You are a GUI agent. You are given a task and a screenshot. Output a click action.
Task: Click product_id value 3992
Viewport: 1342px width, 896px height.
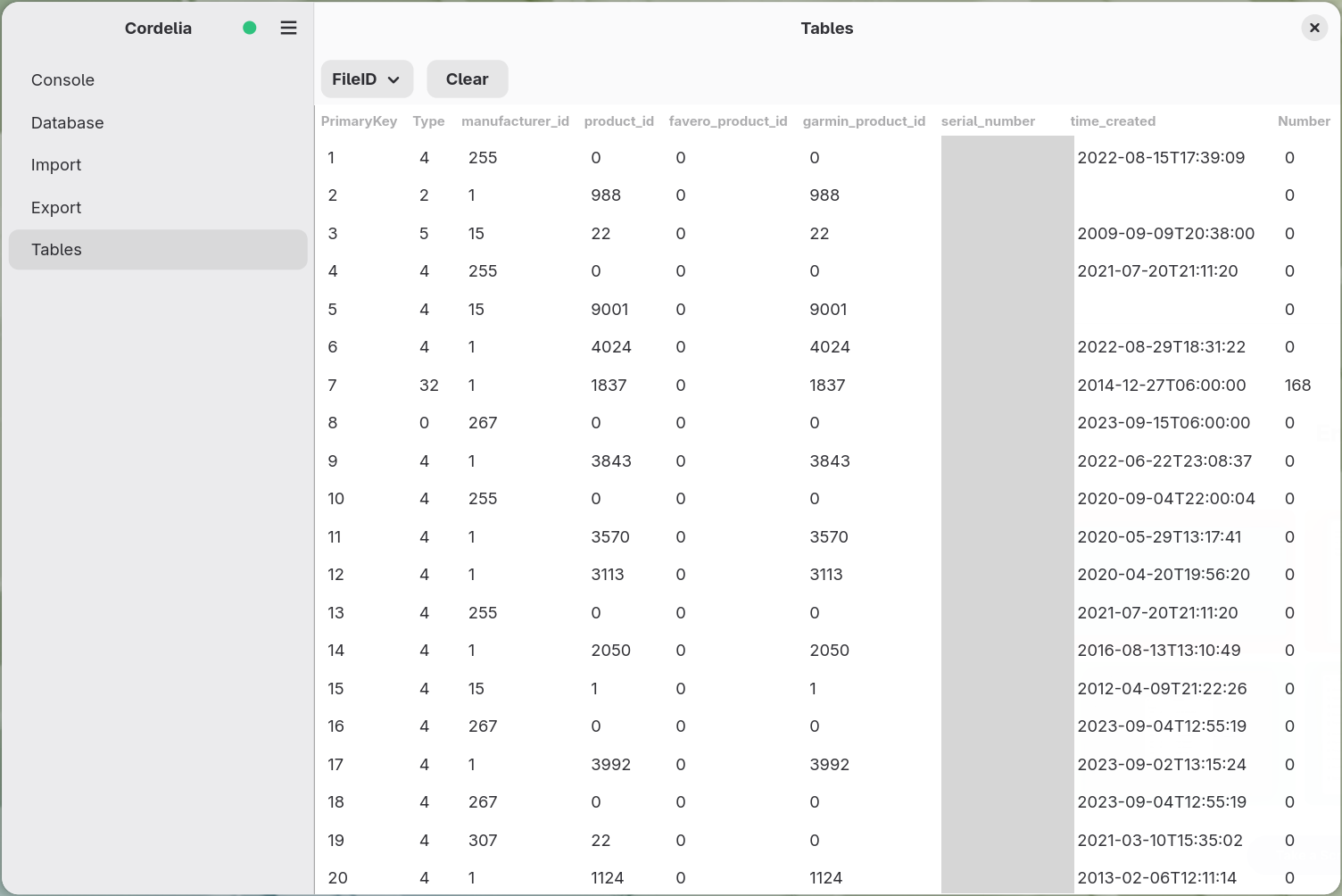click(610, 765)
